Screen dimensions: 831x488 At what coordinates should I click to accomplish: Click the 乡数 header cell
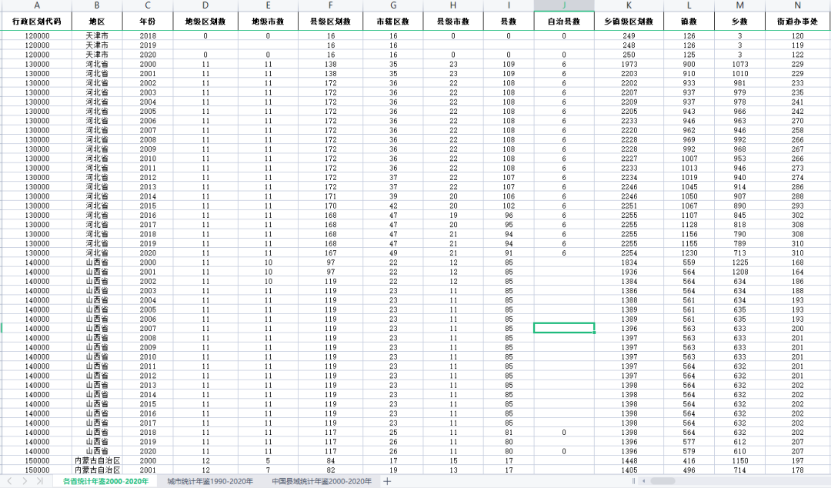[740, 21]
